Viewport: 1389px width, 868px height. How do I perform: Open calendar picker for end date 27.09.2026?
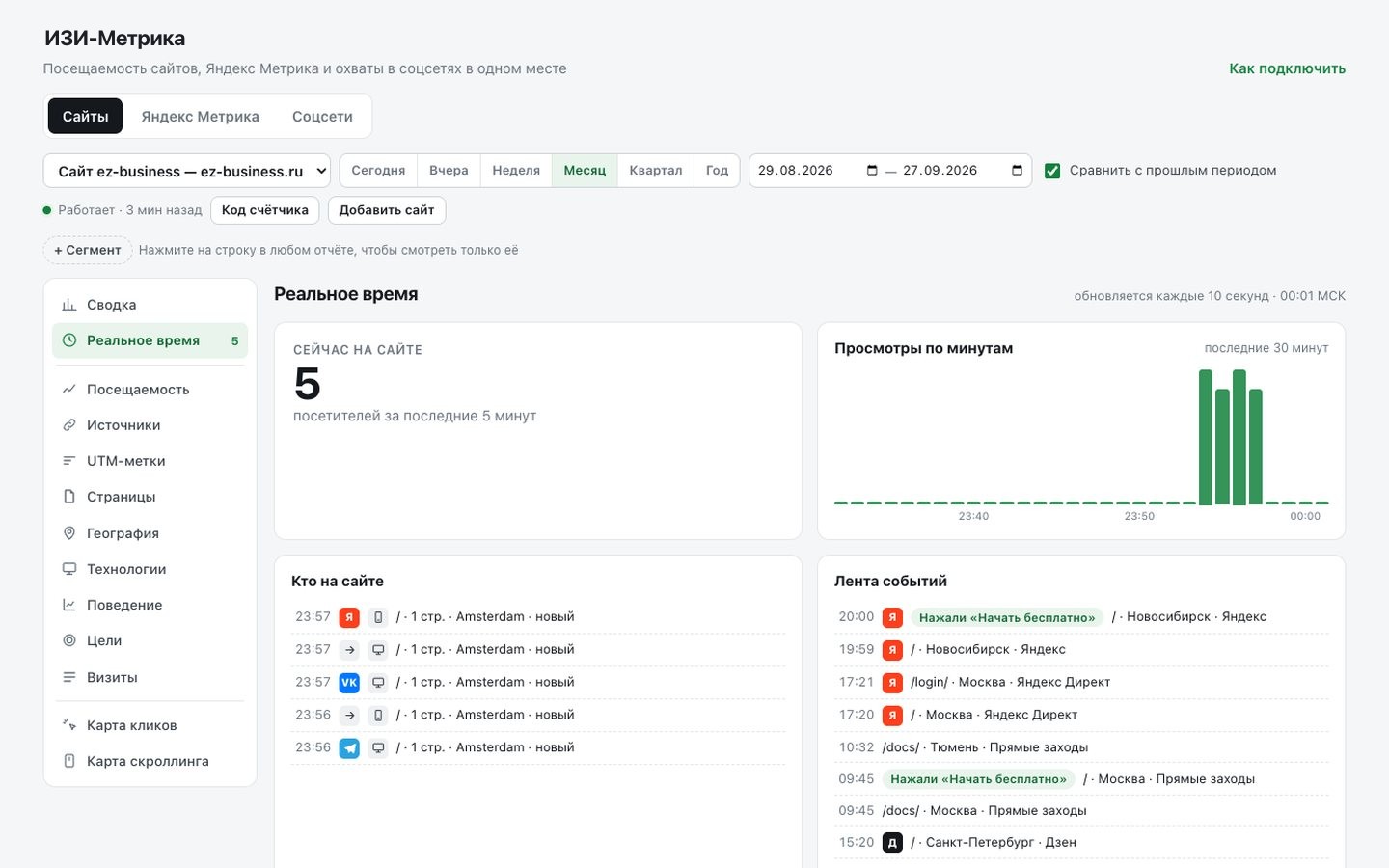(x=1017, y=171)
